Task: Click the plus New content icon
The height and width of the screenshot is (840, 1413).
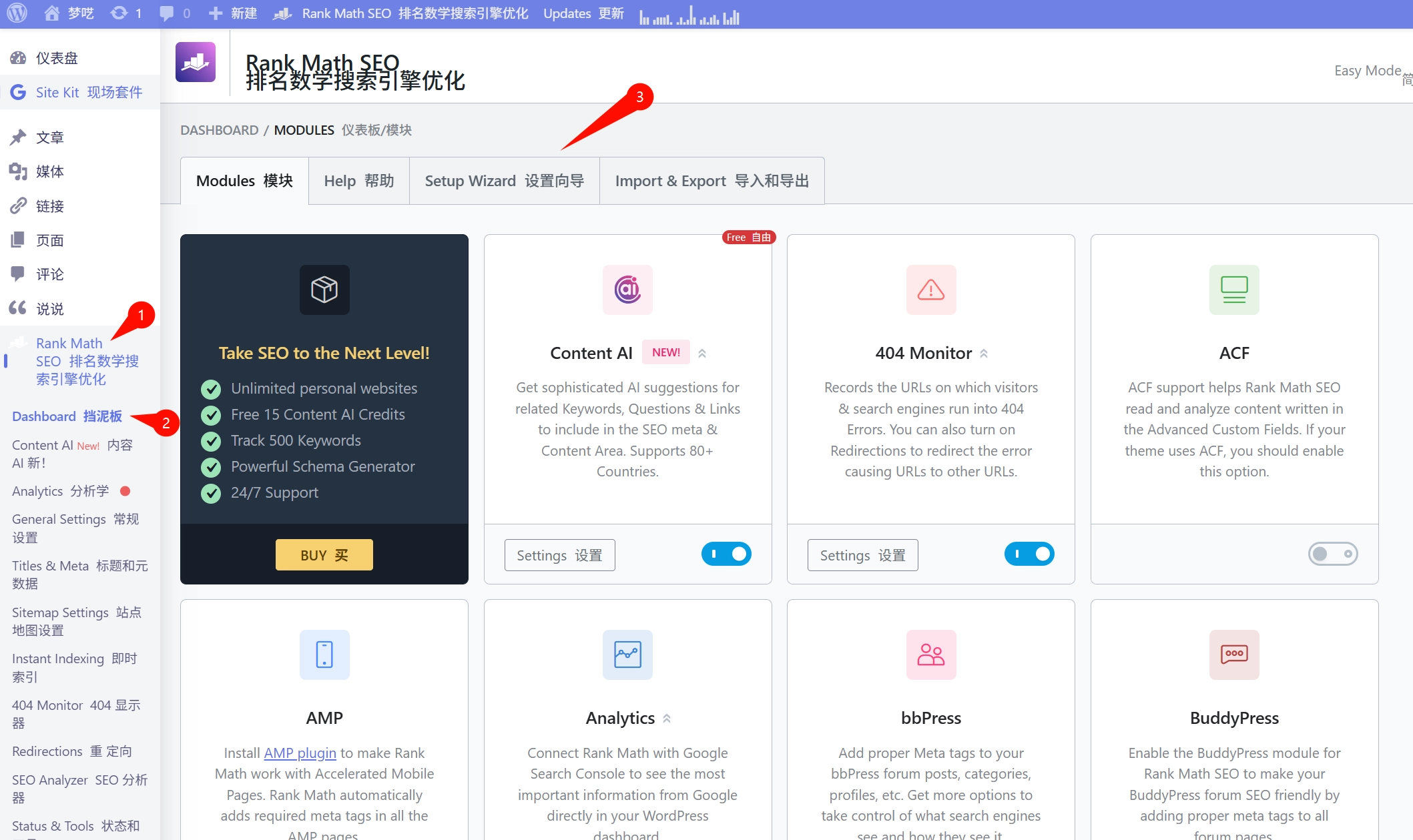Action: click(215, 13)
